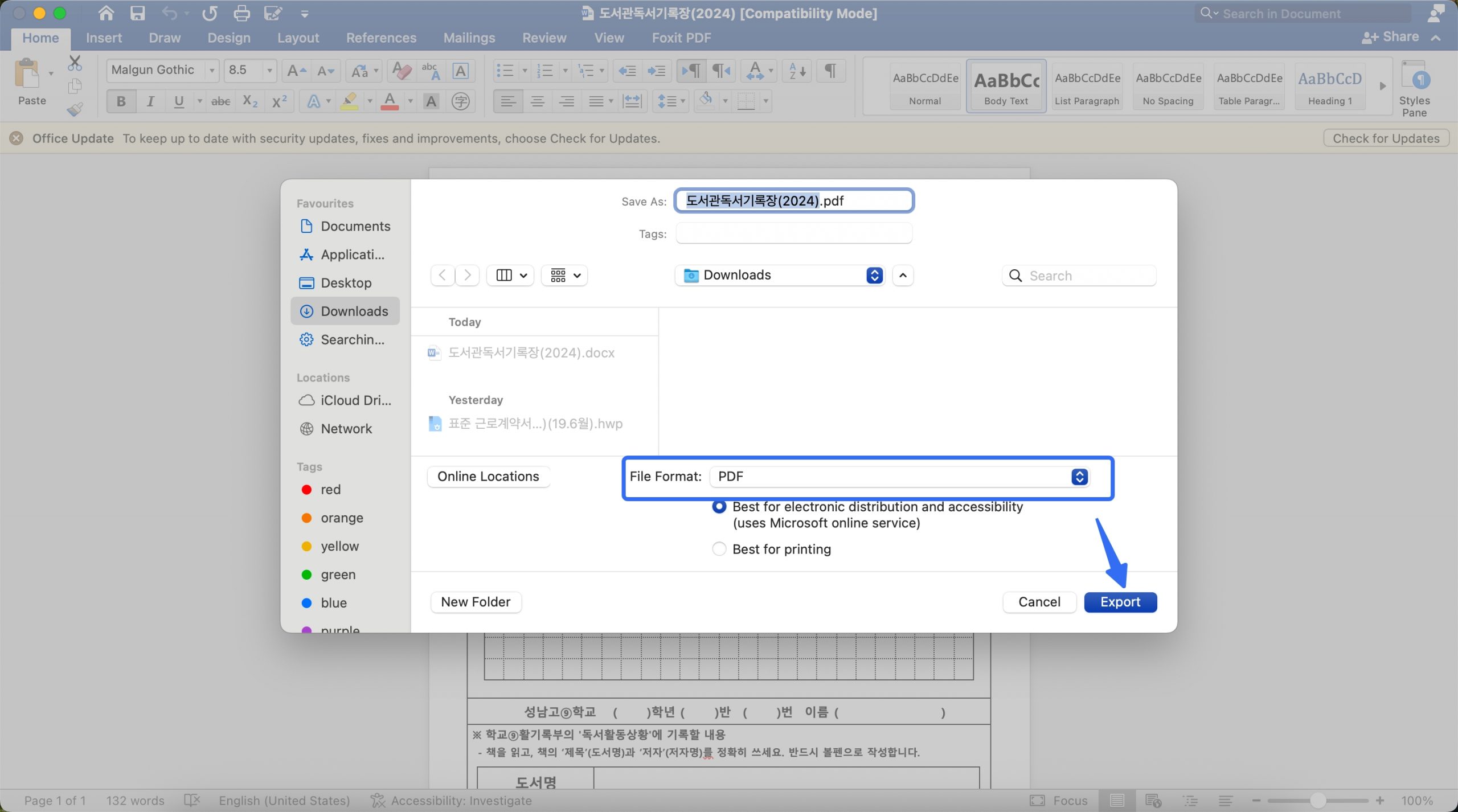Click the Decrease Font Size icon
The width and height of the screenshot is (1458, 812).
point(326,71)
